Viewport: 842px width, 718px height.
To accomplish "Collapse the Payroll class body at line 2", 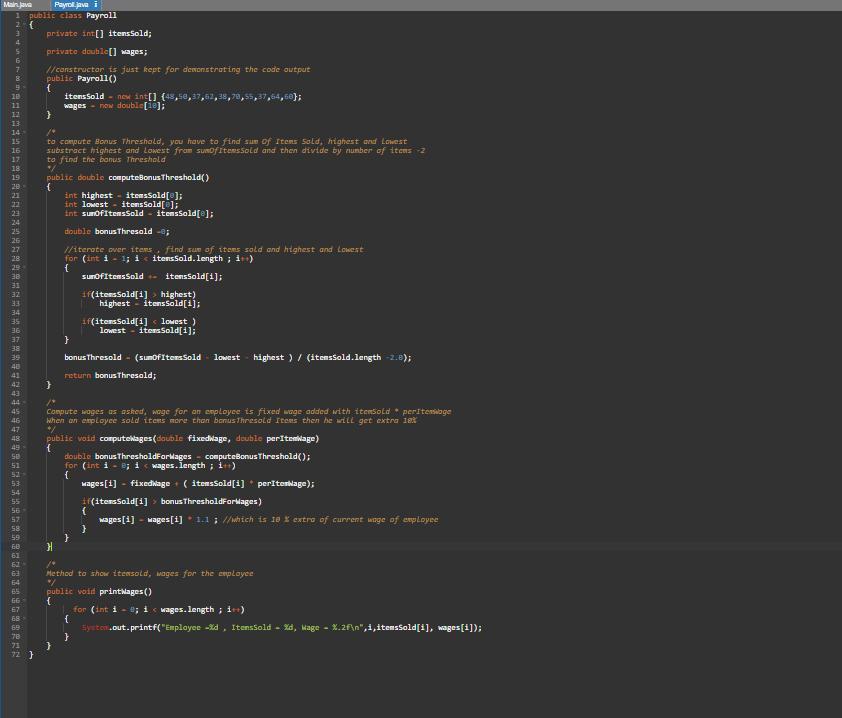I will 24,25.
